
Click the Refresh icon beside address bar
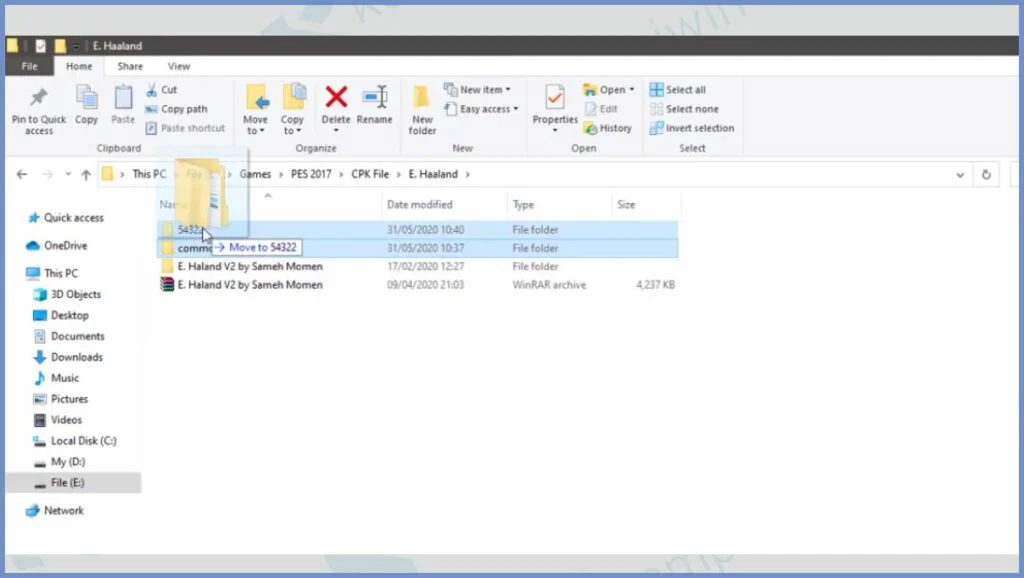(x=986, y=174)
